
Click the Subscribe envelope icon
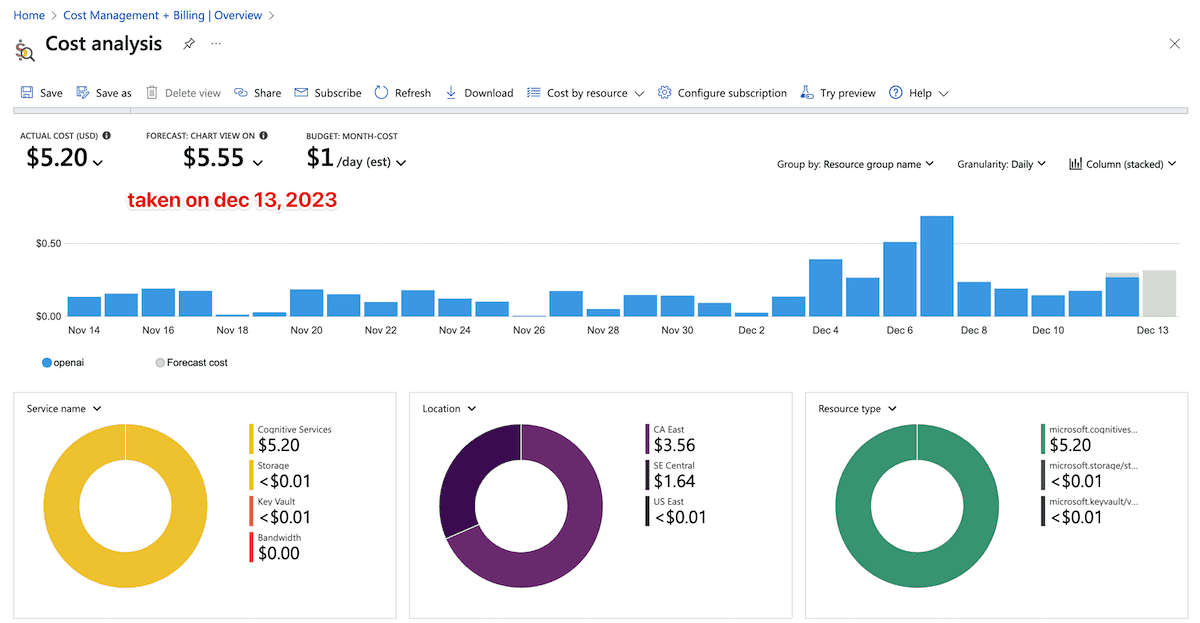tap(301, 93)
